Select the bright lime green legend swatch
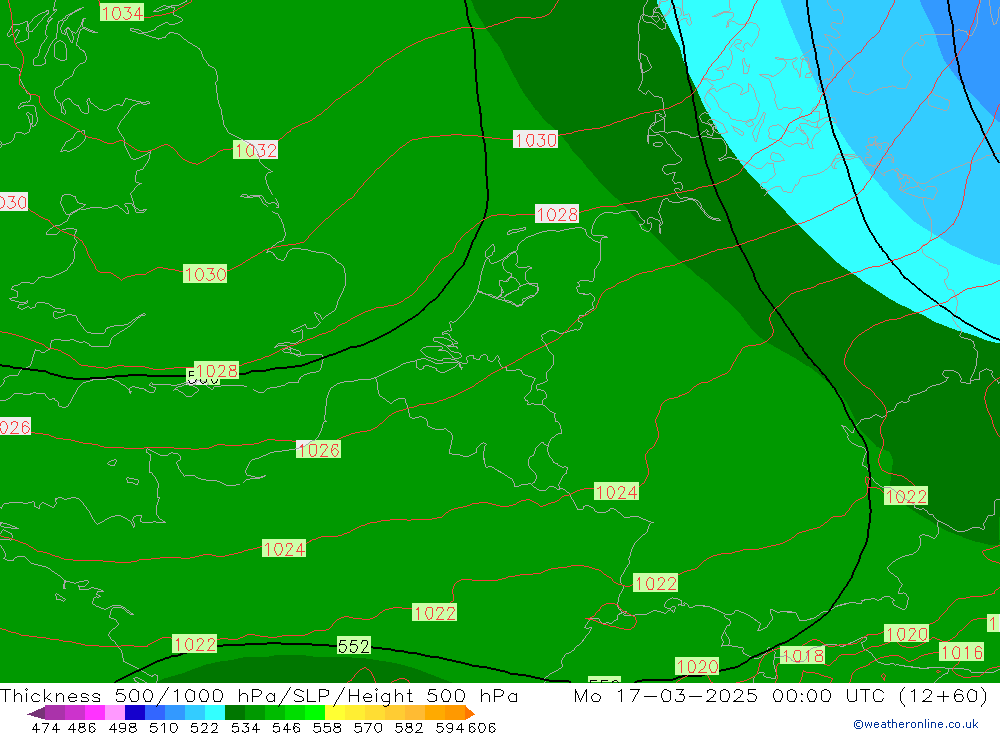The width and height of the screenshot is (1000, 733). (x=315, y=713)
